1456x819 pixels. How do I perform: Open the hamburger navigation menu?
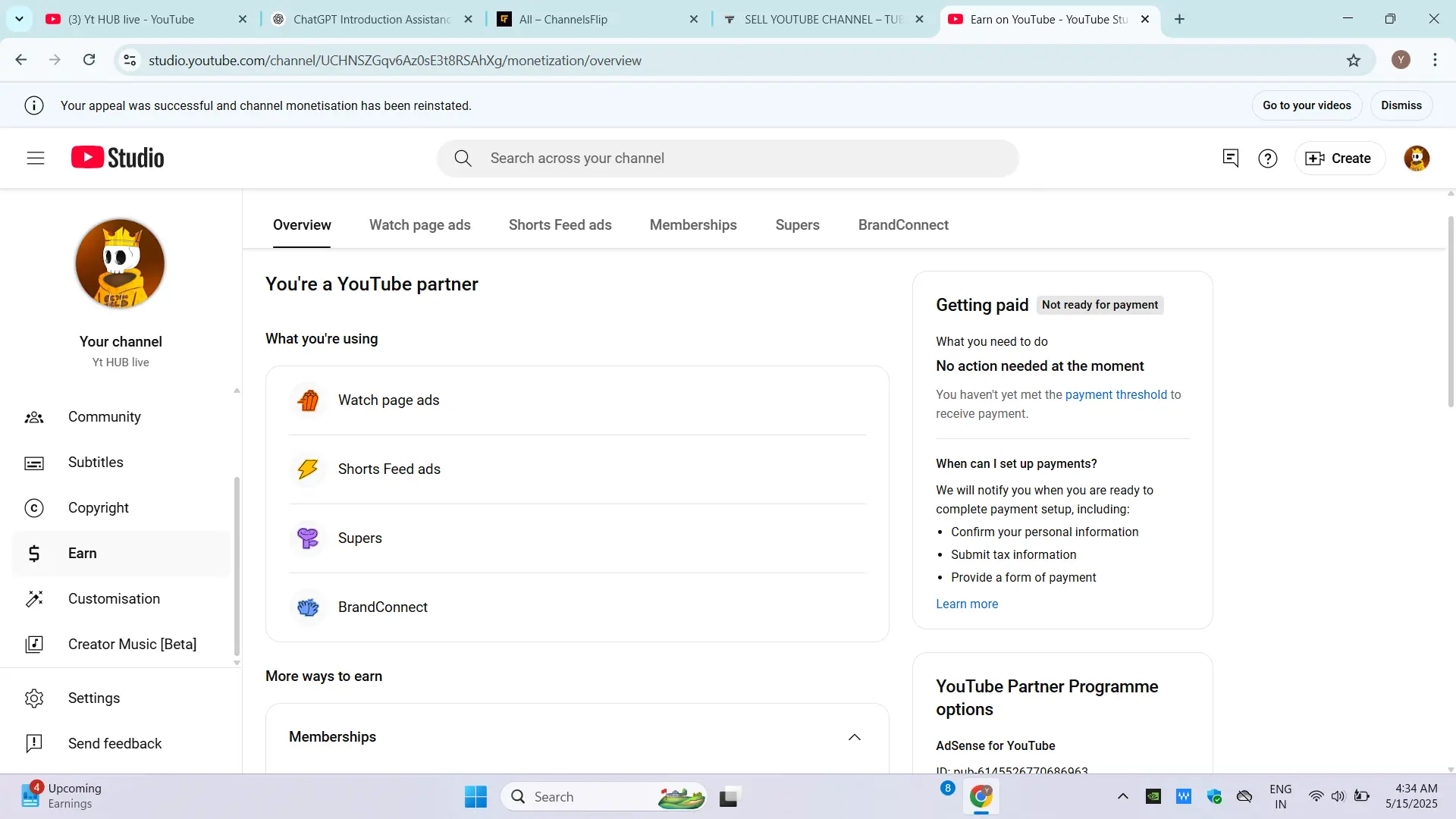coord(36,158)
